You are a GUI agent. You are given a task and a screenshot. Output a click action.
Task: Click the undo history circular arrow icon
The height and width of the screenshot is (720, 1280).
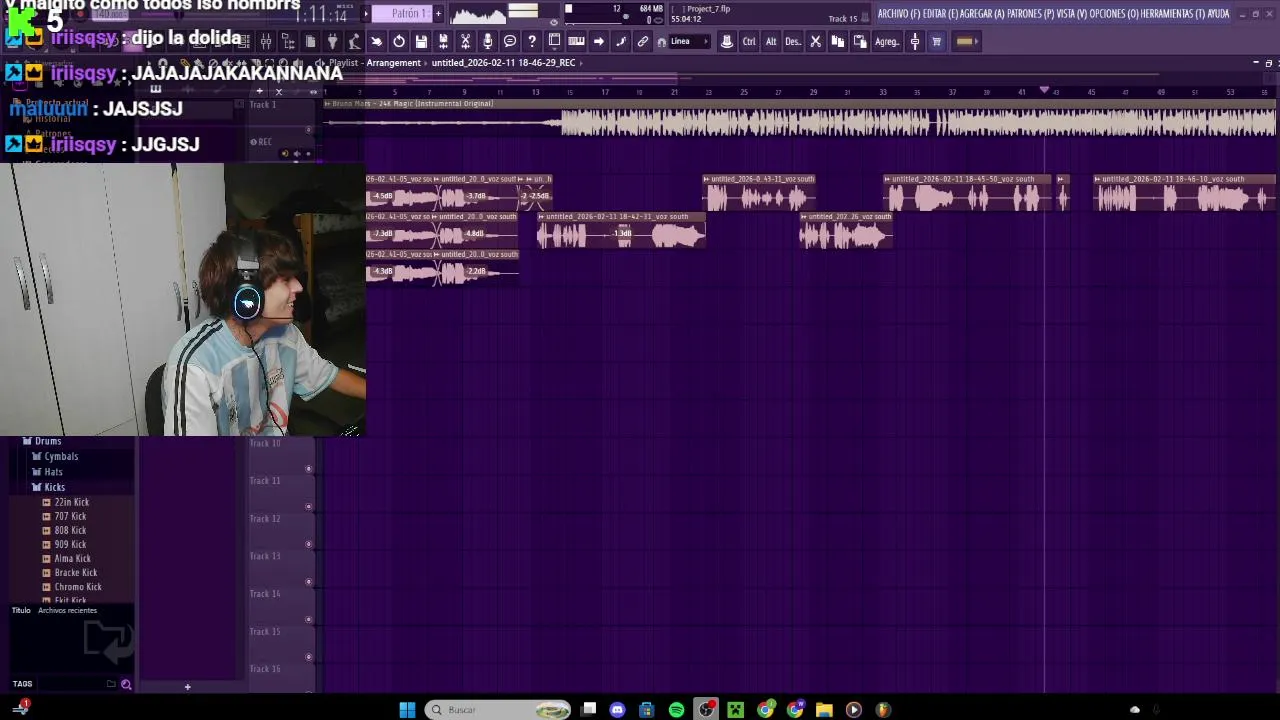pyautogui.click(x=398, y=41)
